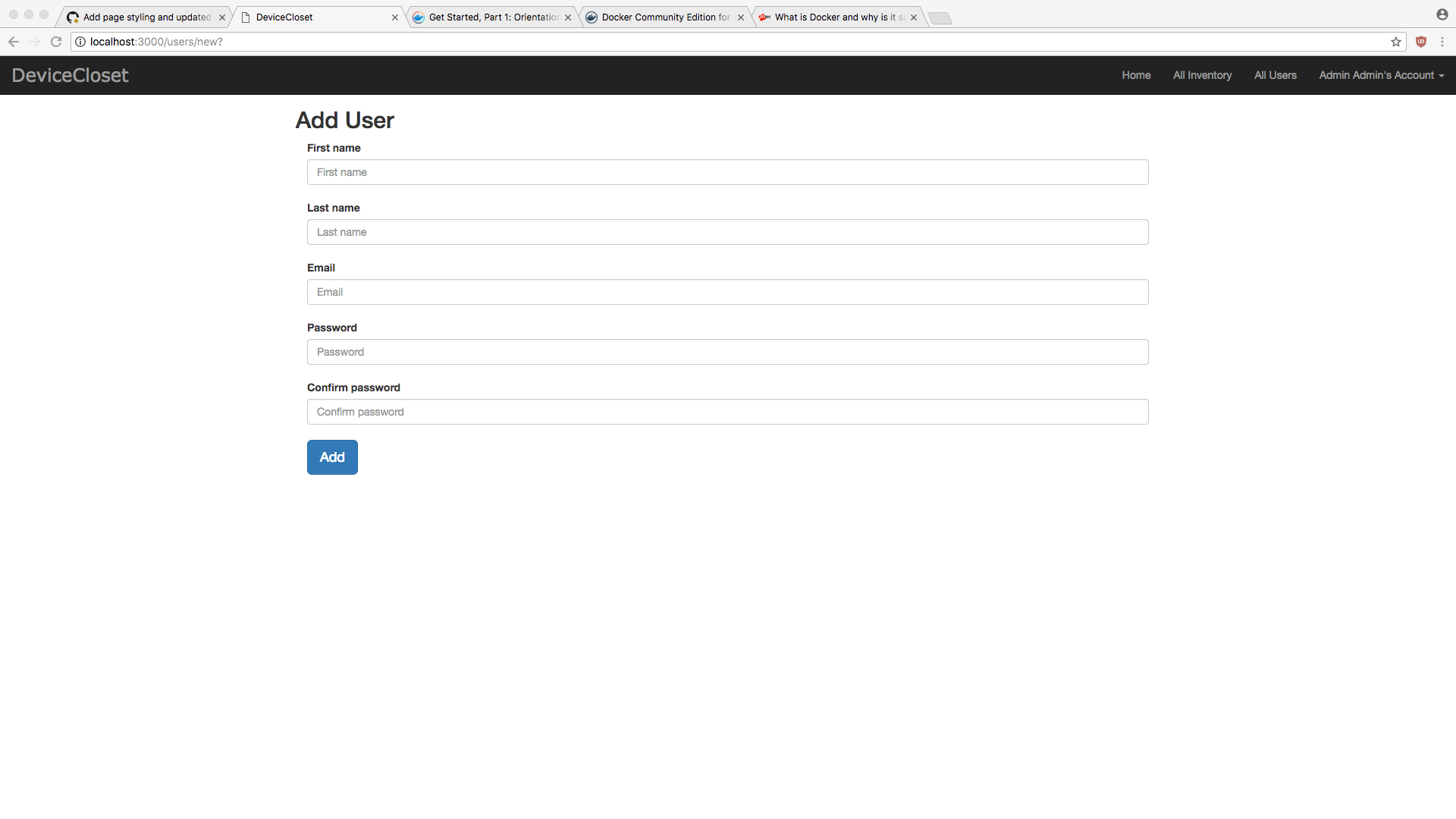Click the DeviceCloset page icon on the second tab
1456x819 pixels.
pyautogui.click(x=246, y=17)
